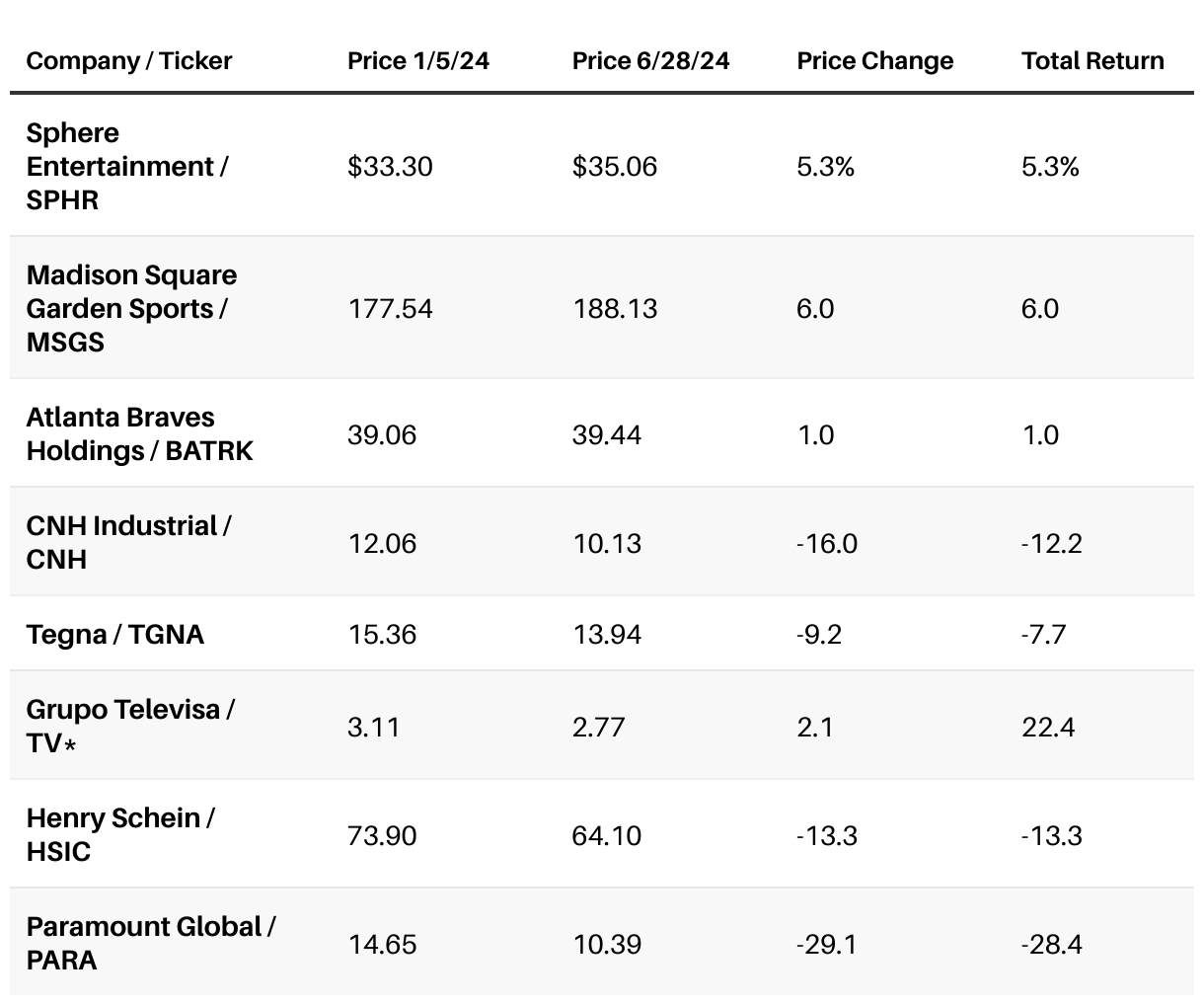Click the Price 1/5/24 column header

(x=417, y=61)
